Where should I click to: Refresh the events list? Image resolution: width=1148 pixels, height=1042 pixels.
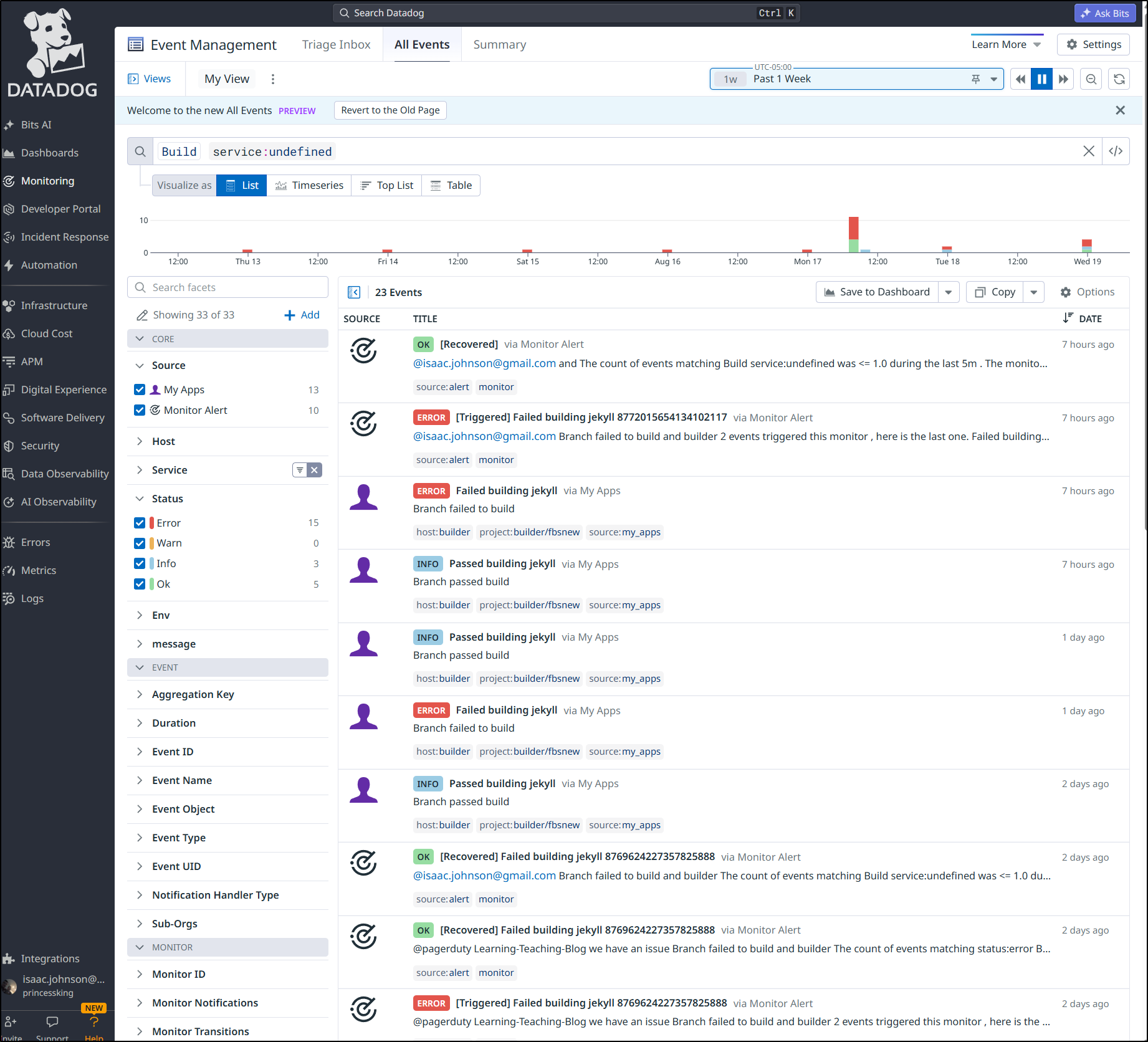1119,79
